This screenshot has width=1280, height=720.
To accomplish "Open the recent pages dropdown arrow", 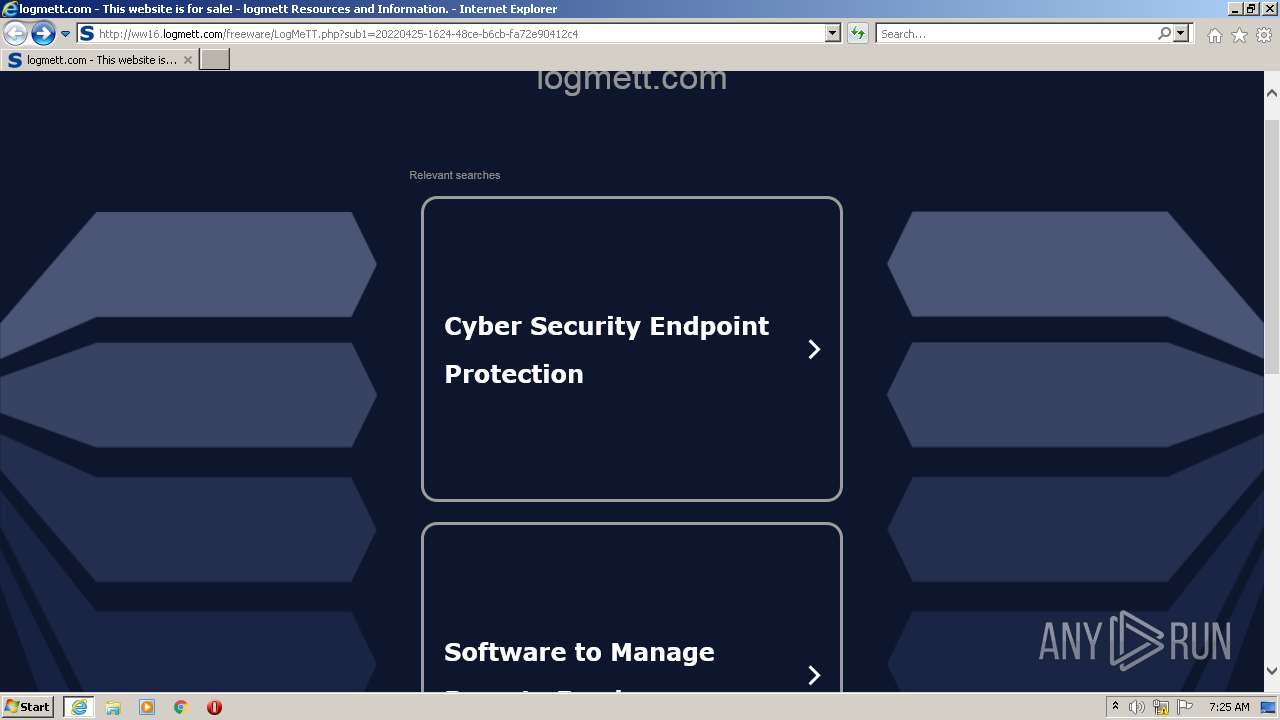I will pyautogui.click(x=65, y=34).
